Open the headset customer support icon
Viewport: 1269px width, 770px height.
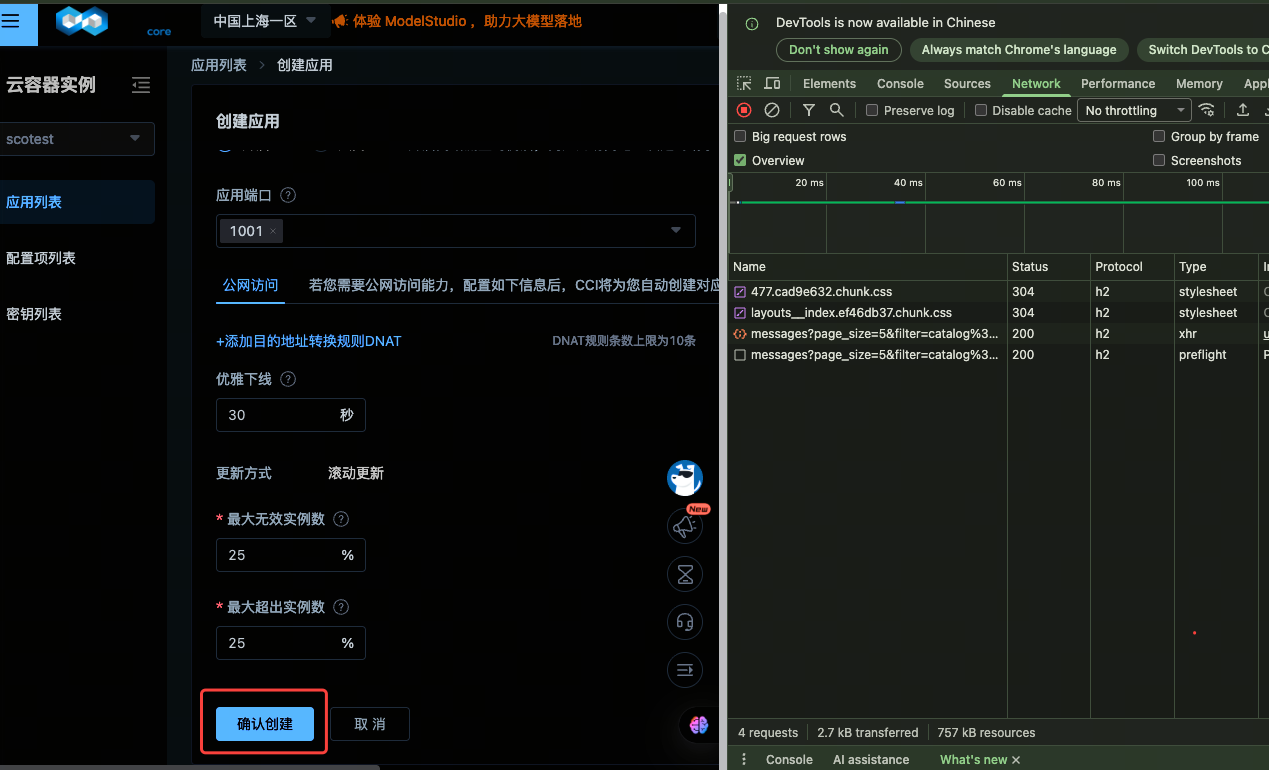[x=685, y=622]
